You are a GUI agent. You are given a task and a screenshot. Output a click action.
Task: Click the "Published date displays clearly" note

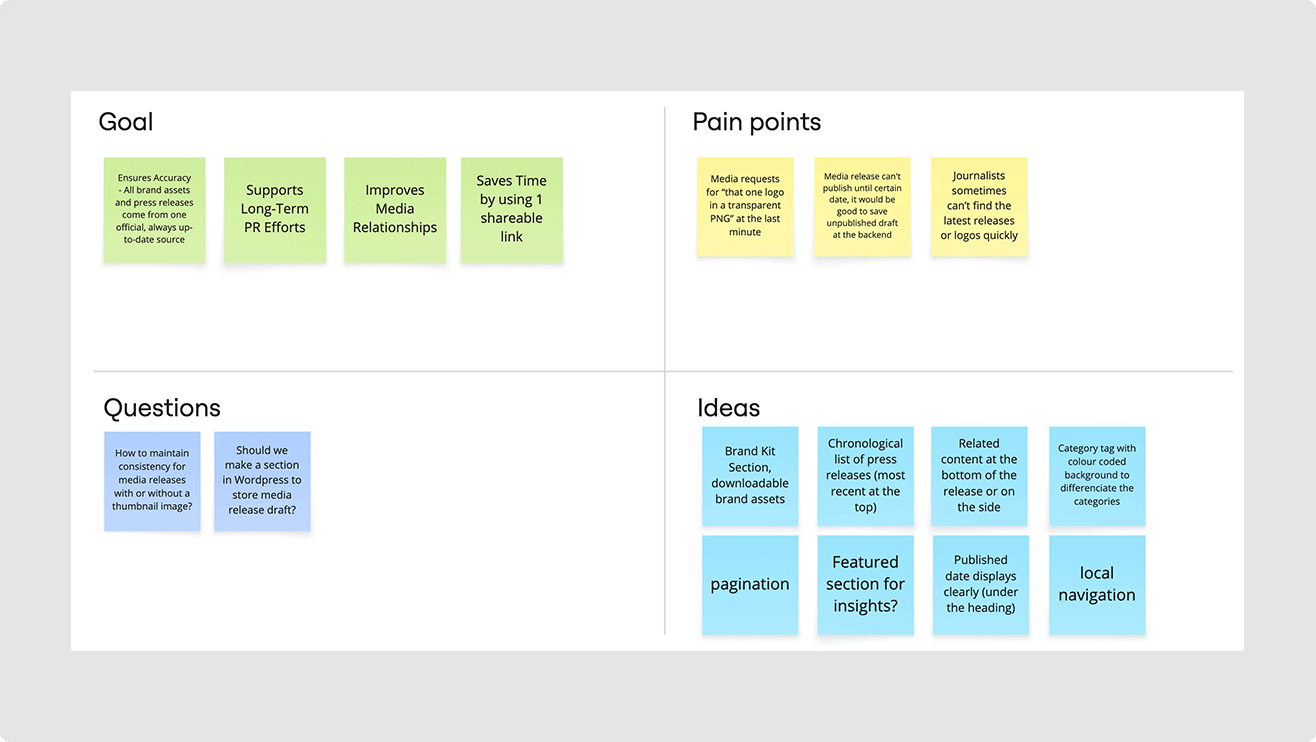[980, 584]
